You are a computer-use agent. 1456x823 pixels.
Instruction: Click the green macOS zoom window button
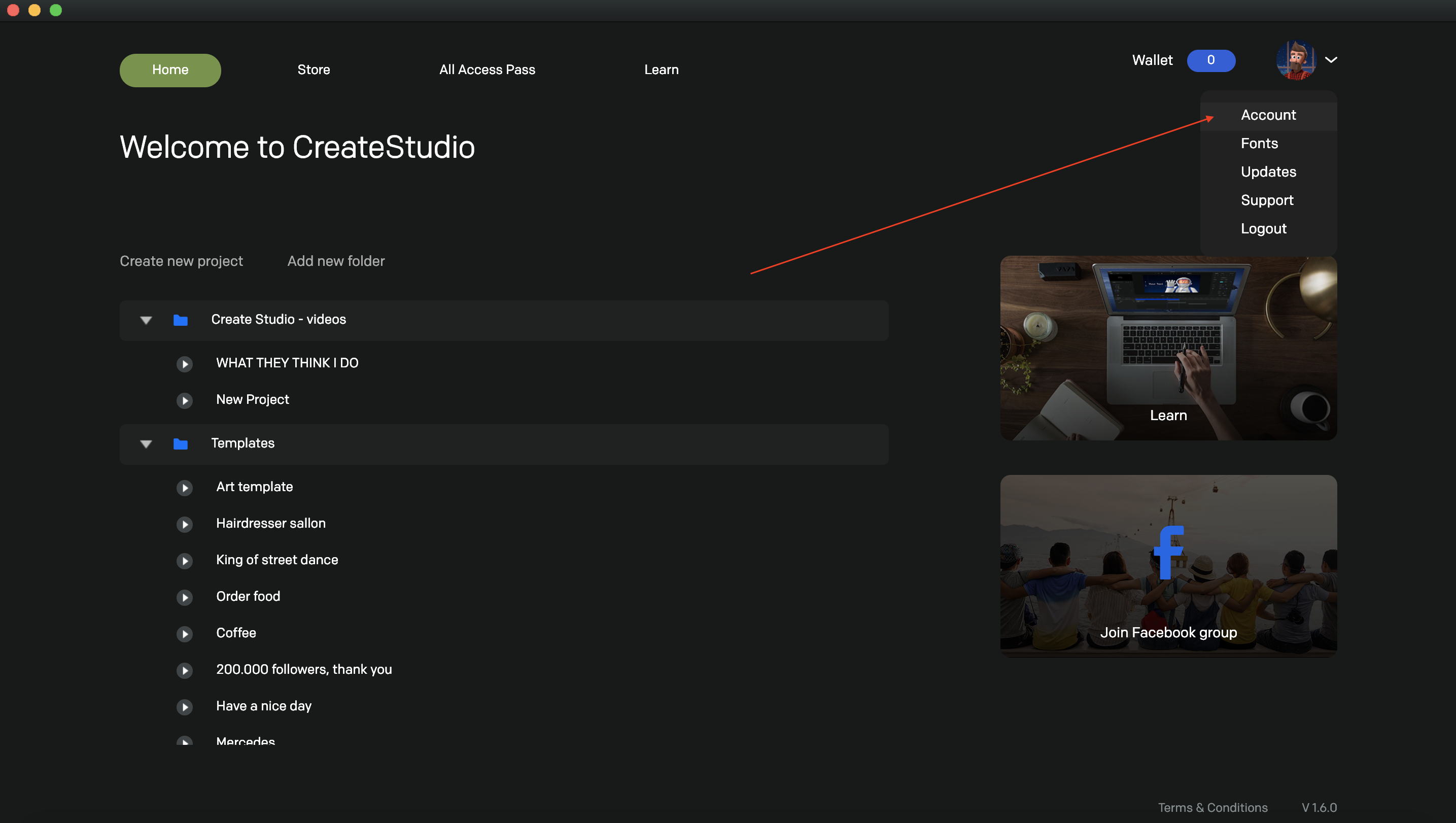point(56,10)
